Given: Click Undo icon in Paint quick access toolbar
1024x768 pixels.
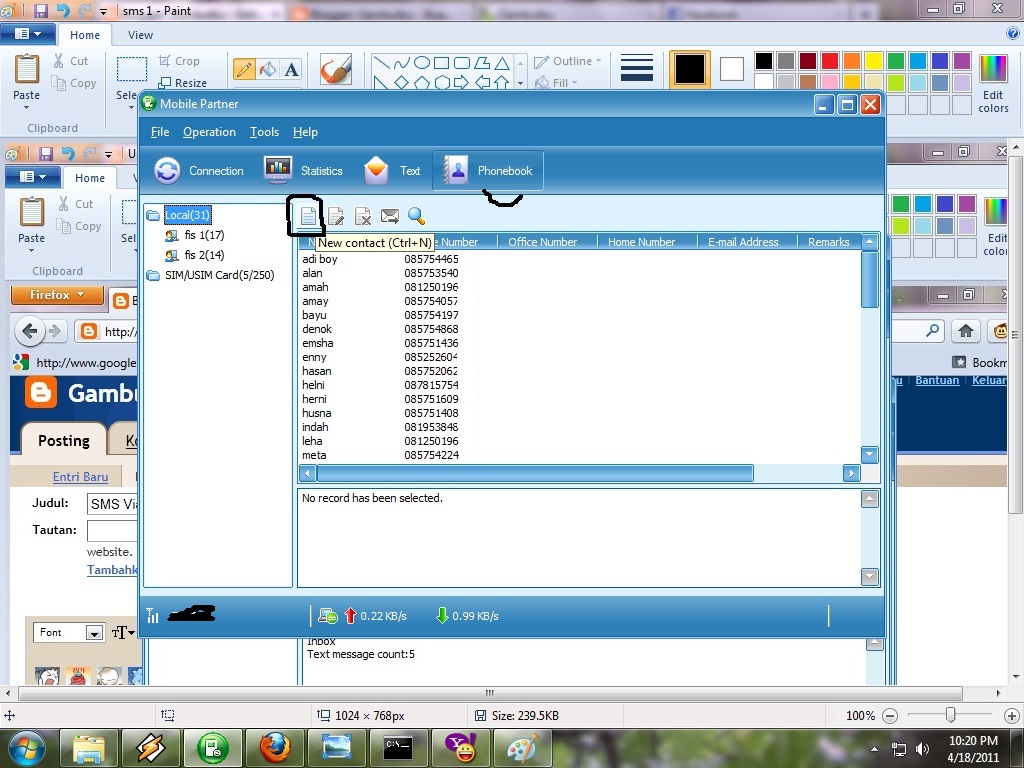Looking at the screenshot, I should coord(63,10).
